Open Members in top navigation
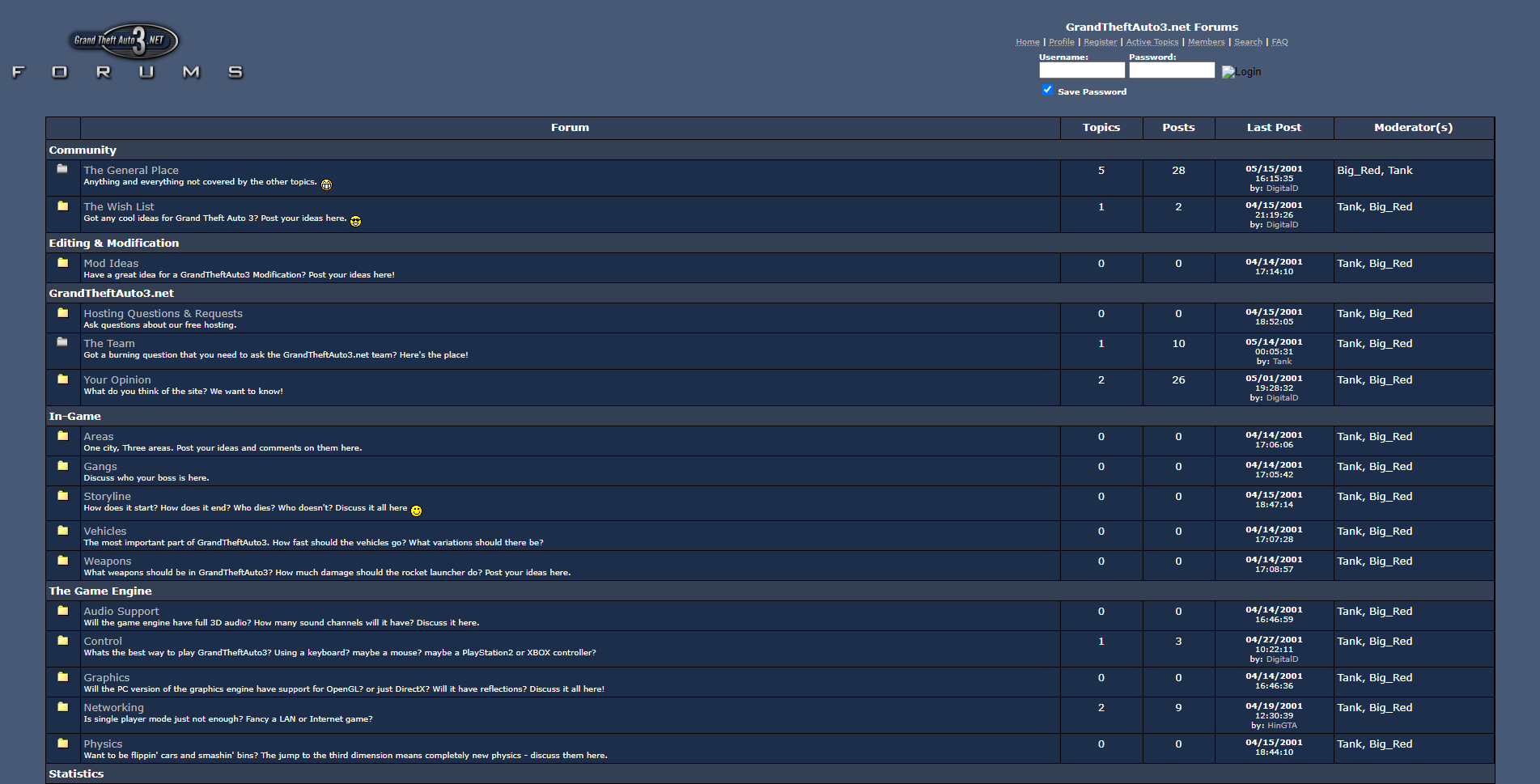Image resolution: width=1540 pixels, height=784 pixels. [x=1207, y=42]
